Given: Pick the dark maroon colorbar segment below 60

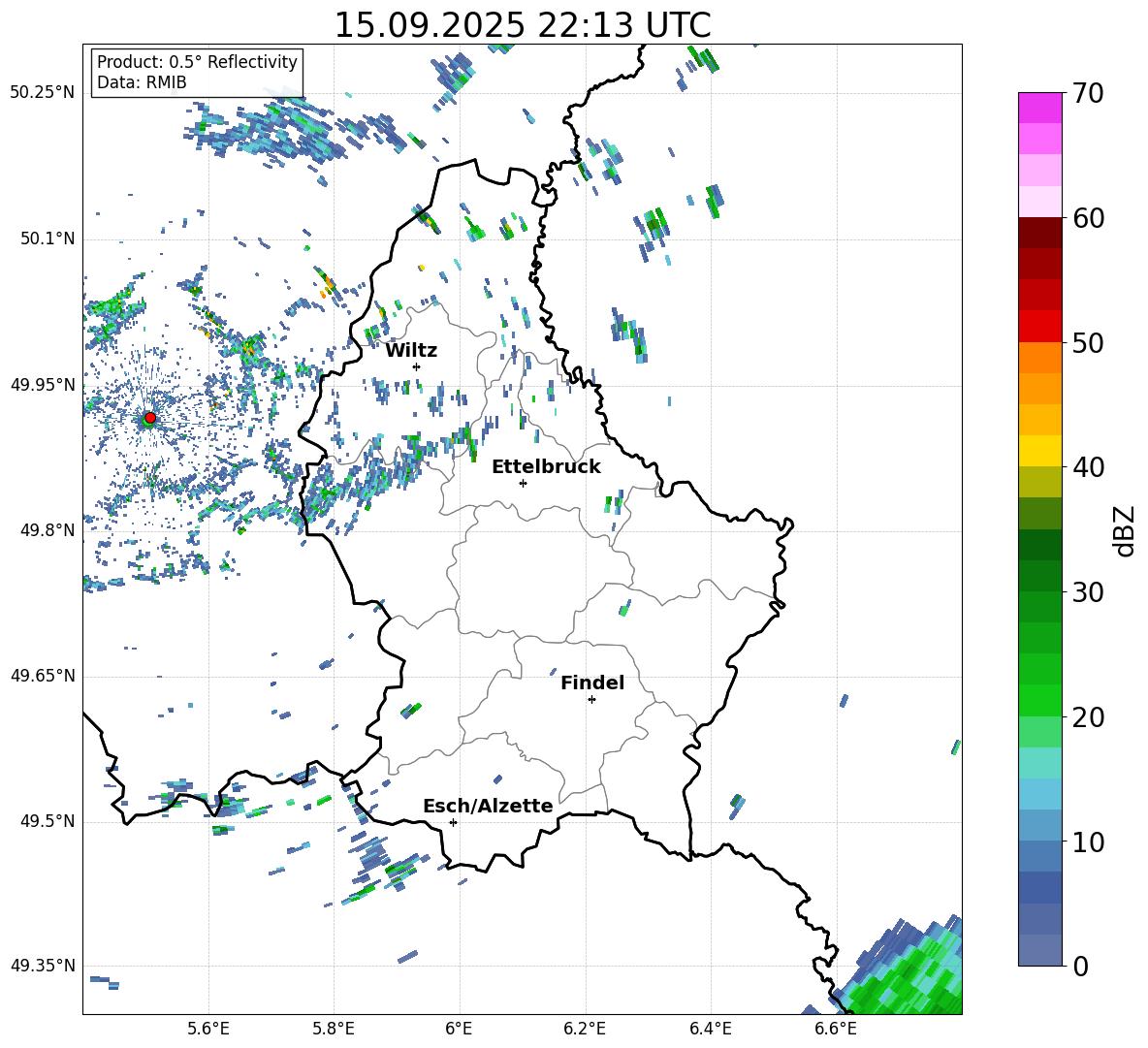Looking at the screenshot, I should pyautogui.click(x=1039, y=233).
